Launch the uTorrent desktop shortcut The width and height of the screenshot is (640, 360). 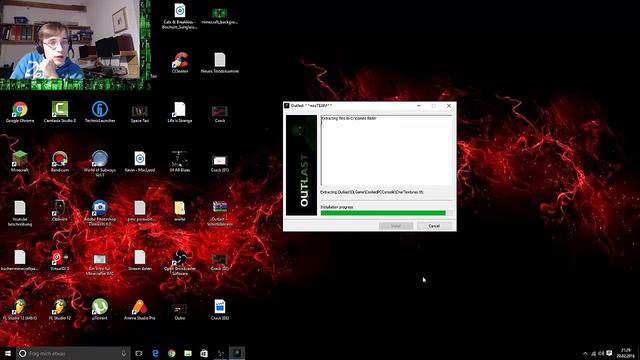coord(100,308)
